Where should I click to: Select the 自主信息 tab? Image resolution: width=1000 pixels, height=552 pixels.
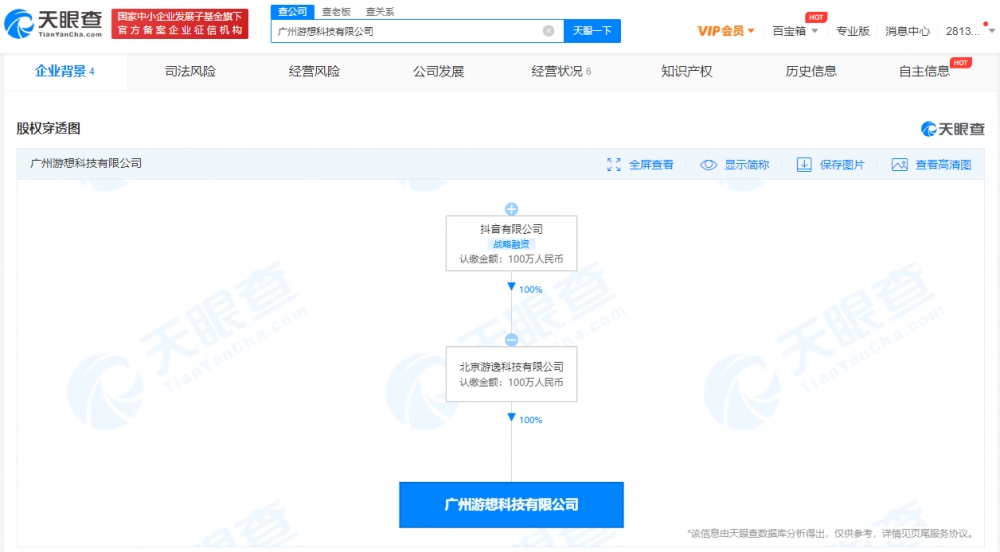coord(924,71)
